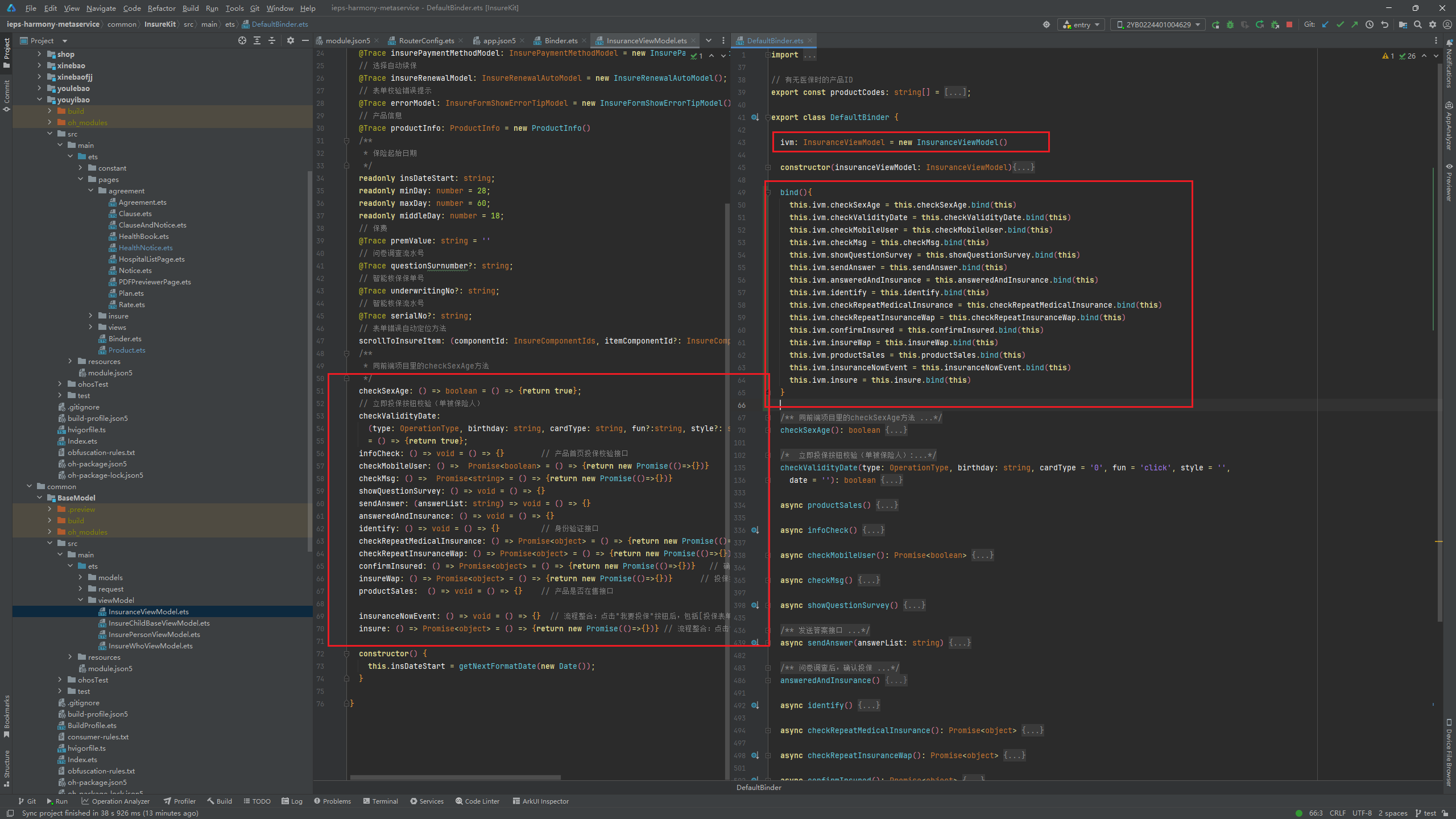Screen dimensions: 1456x819
Task: Click Select Opened File locate icon
Action: (242, 40)
